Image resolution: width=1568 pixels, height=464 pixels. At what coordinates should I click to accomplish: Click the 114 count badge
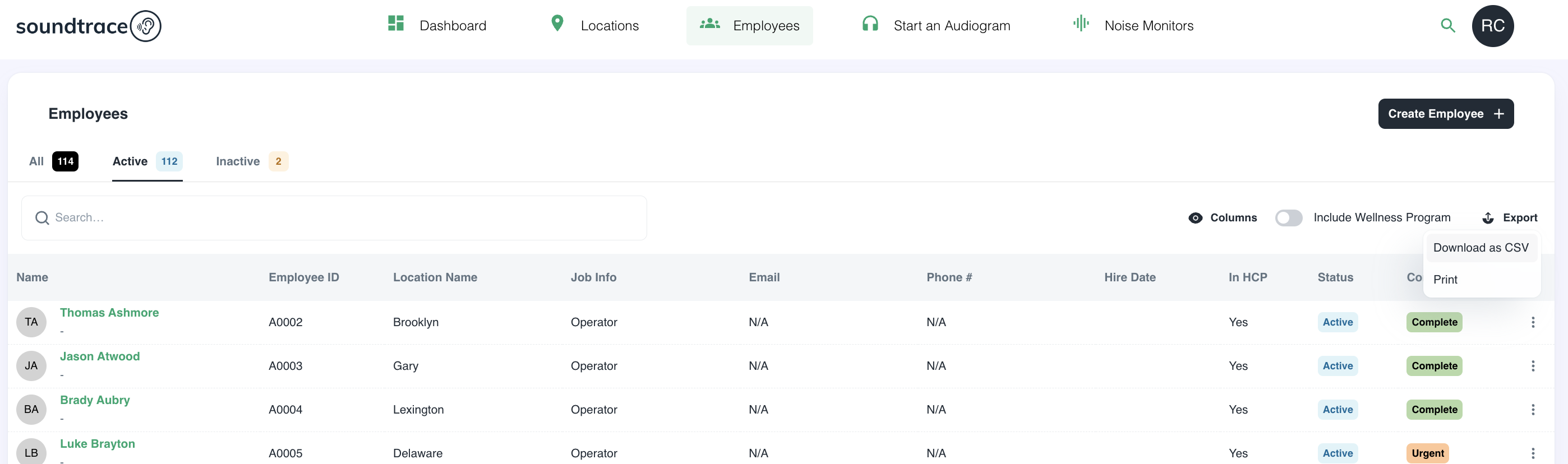tap(65, 162)
